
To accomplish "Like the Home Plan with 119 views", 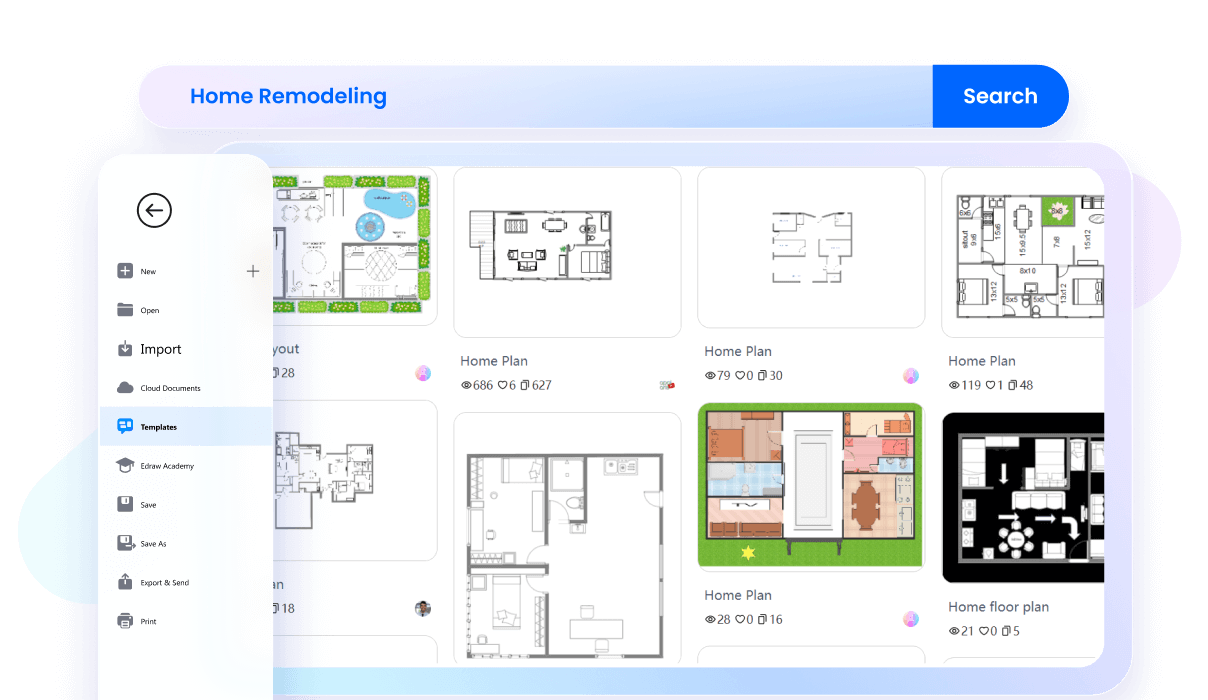I will (x=990, y=385).
